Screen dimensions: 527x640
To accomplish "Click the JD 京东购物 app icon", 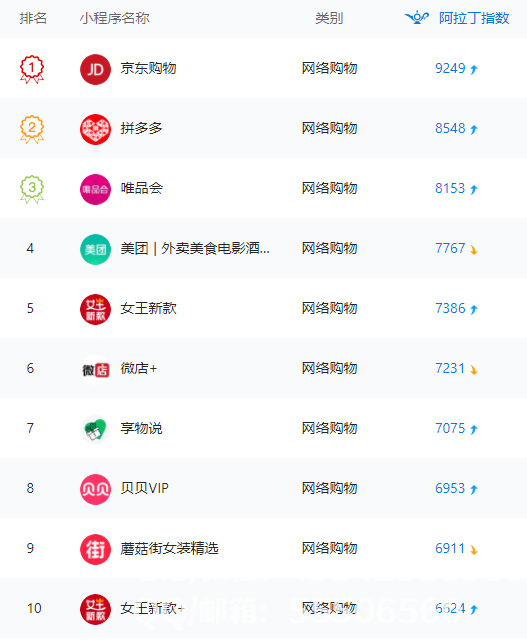I will pos(95,69).
